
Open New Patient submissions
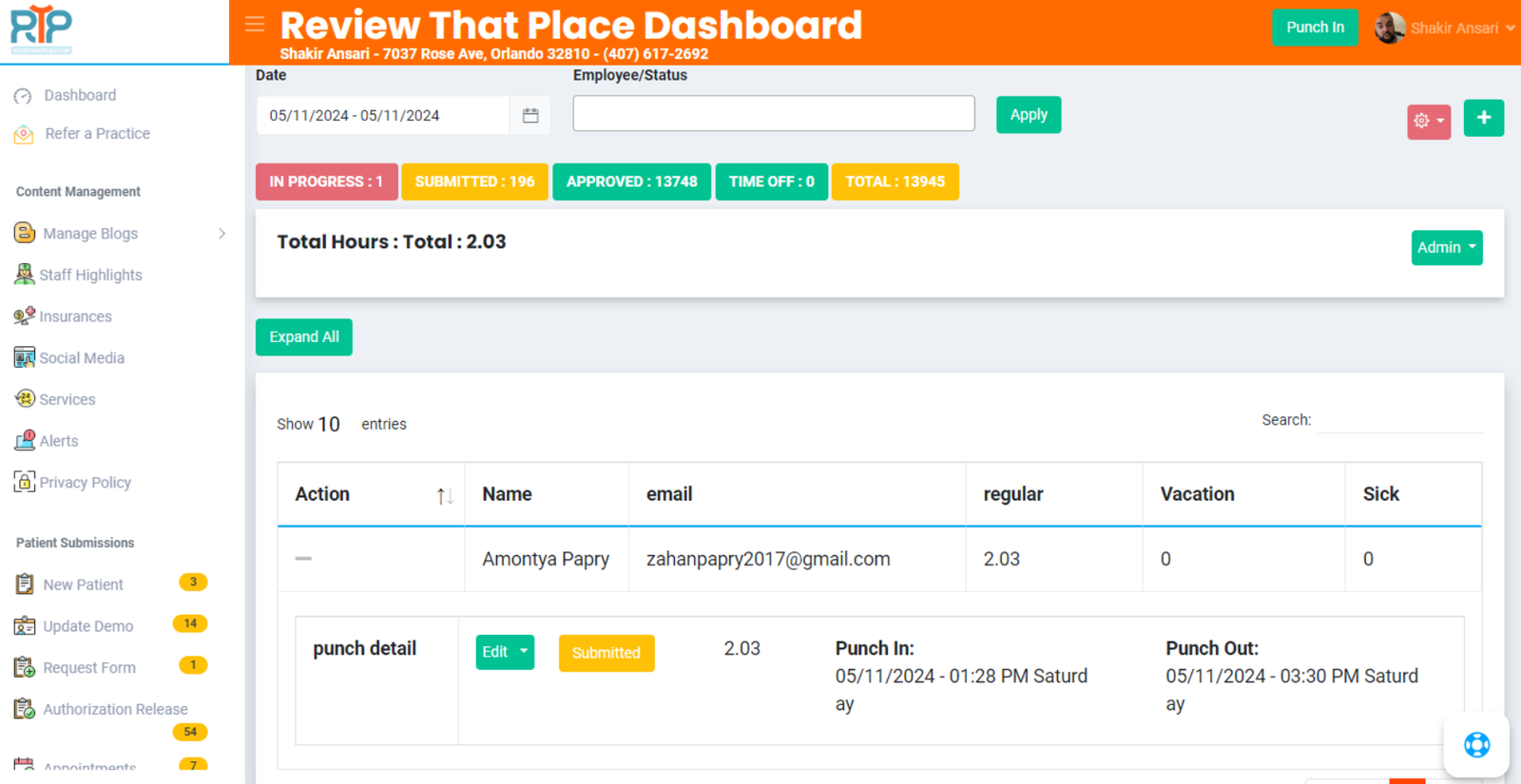pyautogui.click(x=83, y=584)
